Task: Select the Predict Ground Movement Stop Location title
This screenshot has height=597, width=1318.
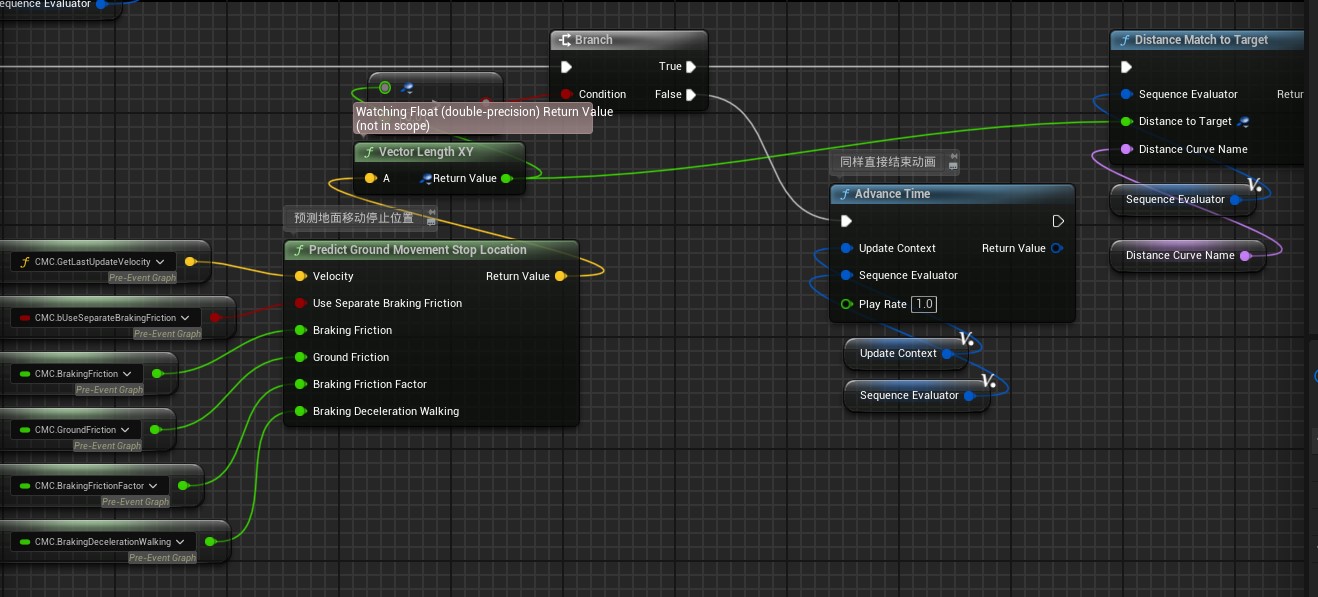Action: pos(417,250)
